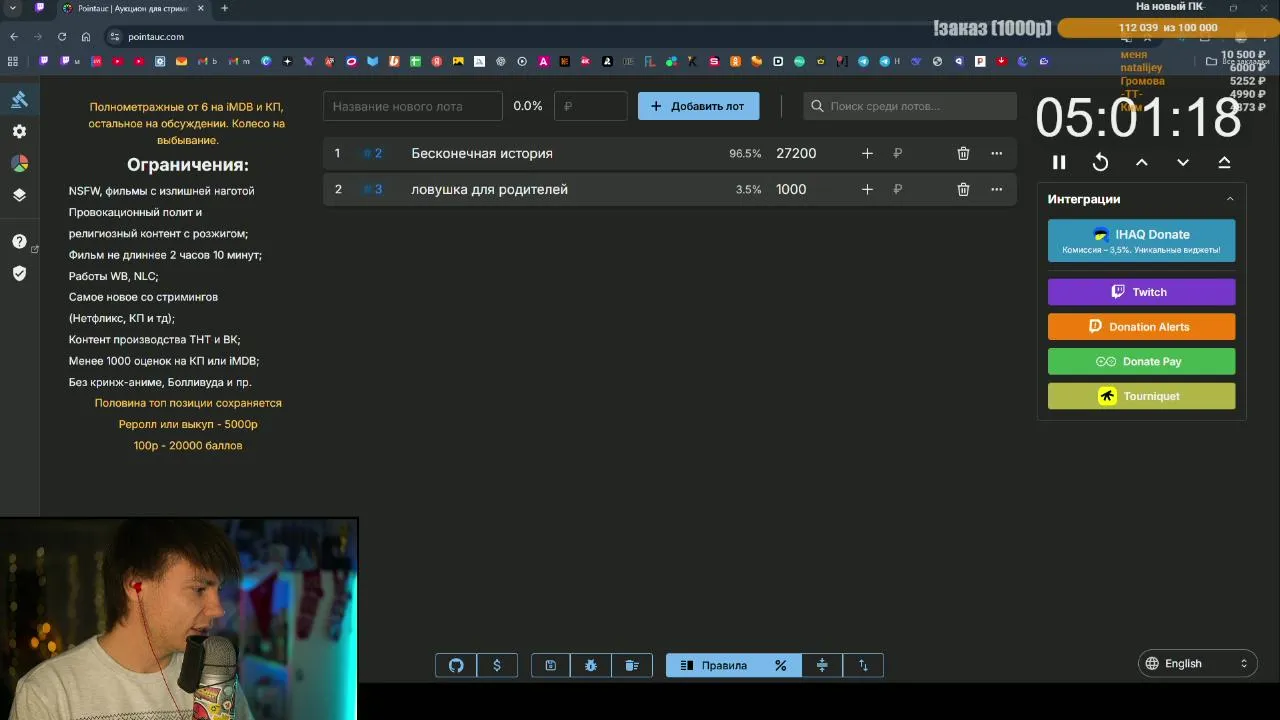Viewport: 1280px width, 720px height.
Task: Open English language dropdown
Action: tap(1197, 663)
